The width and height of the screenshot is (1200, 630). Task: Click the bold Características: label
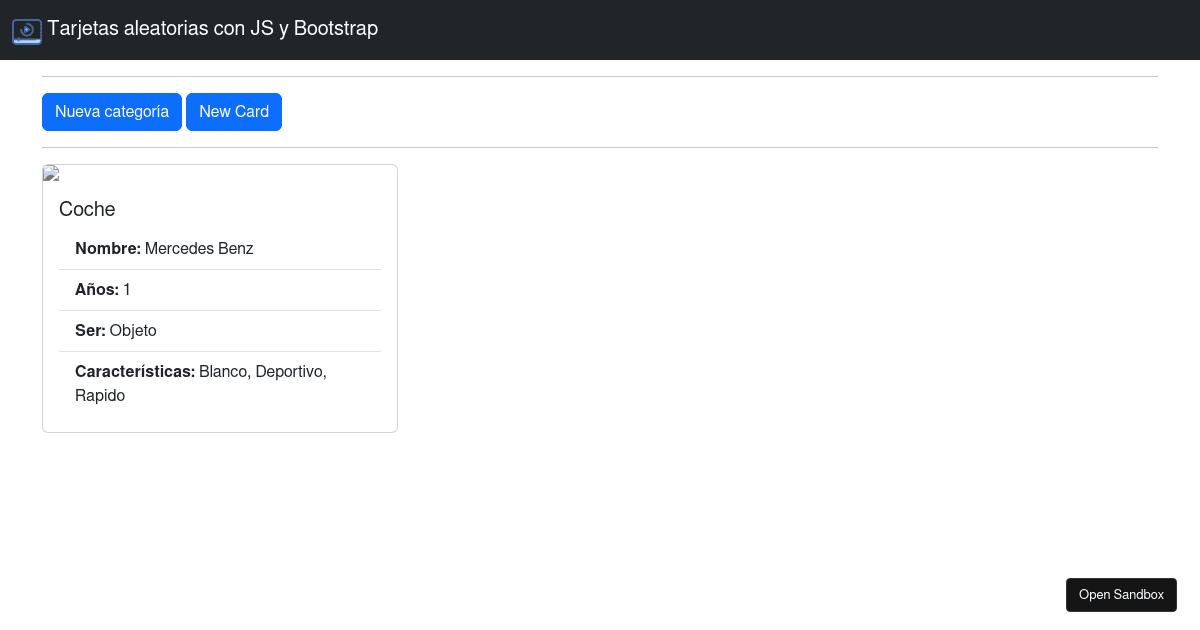click(x=135, y=372)
